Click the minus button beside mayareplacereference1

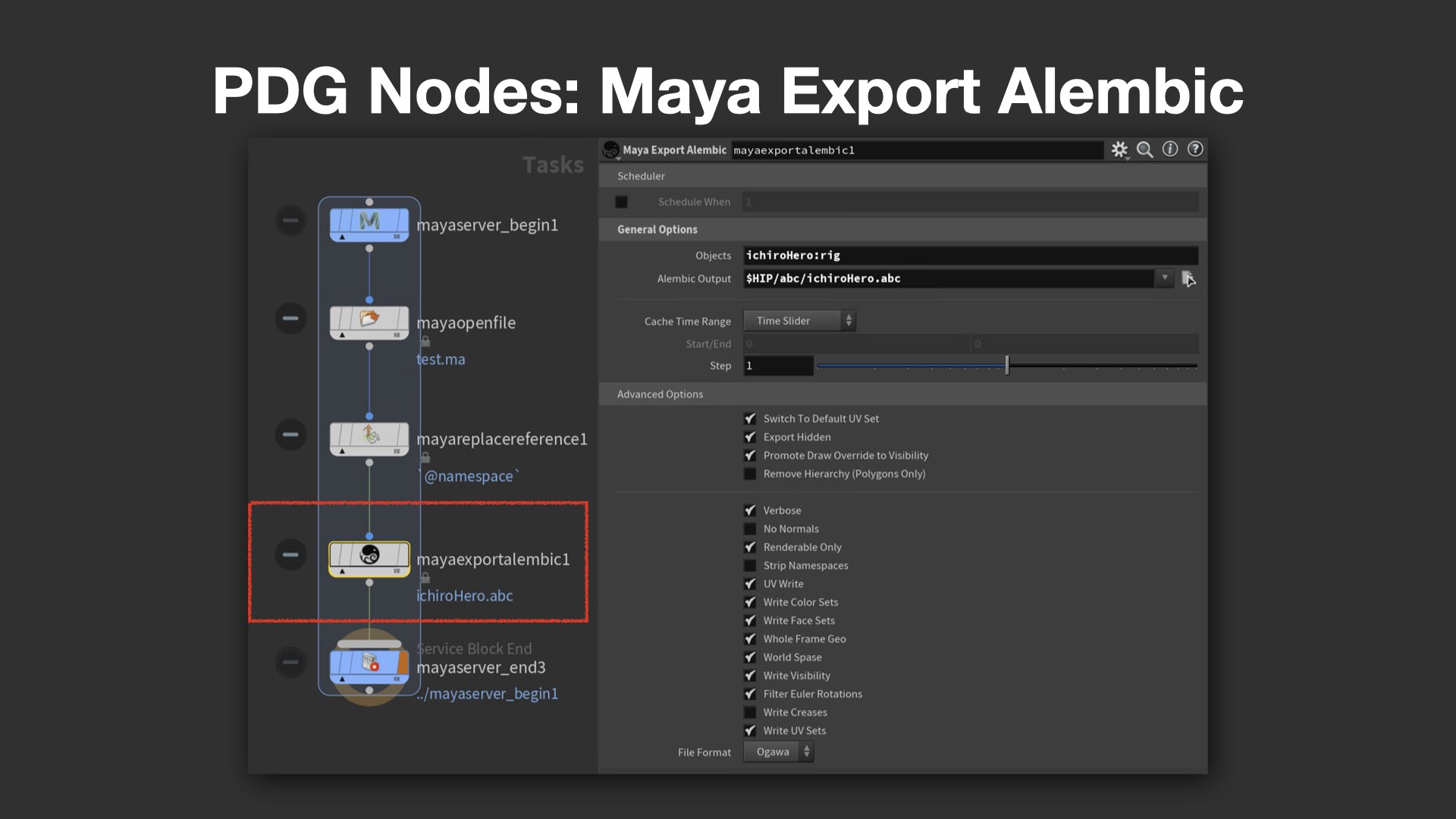pyautogui.click(x=290, y=435)
